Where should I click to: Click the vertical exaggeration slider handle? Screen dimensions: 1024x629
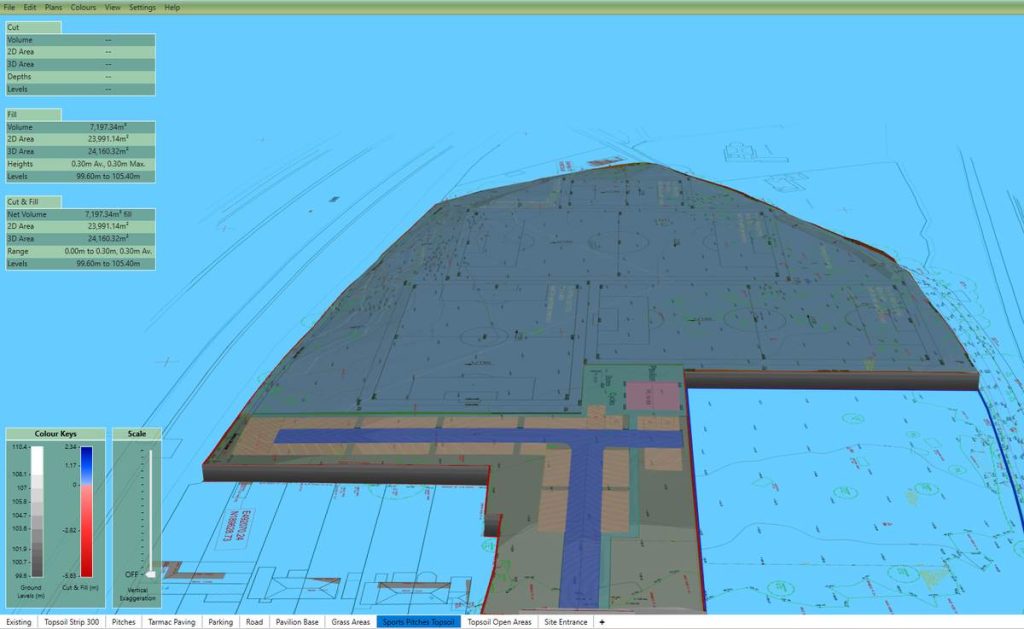click(151, 574)
